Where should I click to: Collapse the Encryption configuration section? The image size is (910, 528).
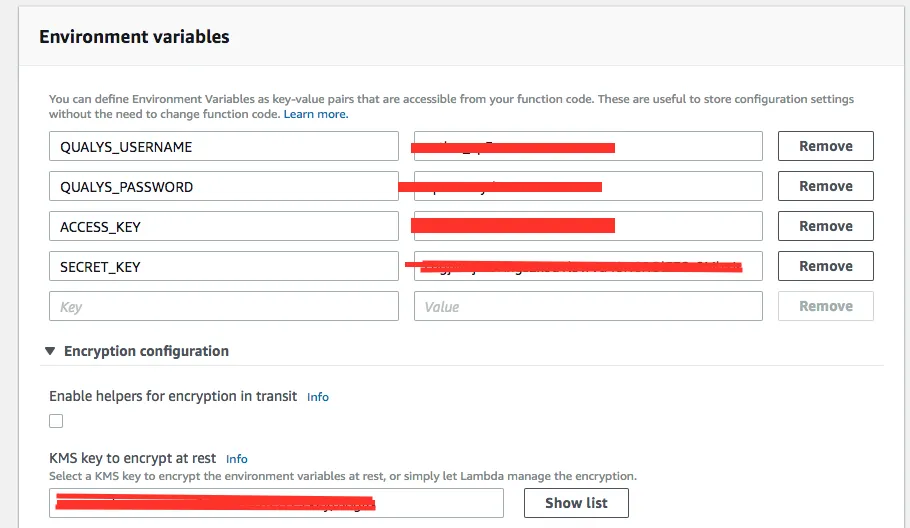[x=49, y=351]
